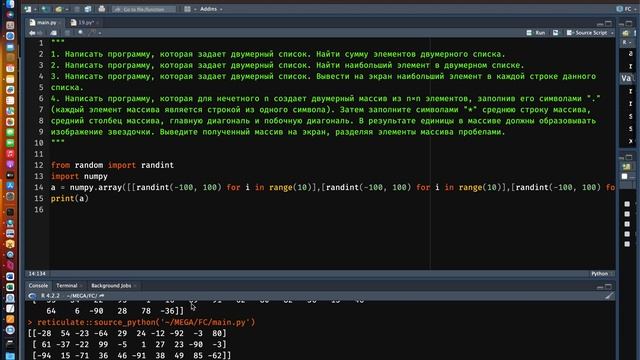Maximize the console pane
This screenshot has height=360, width=640.
(608, 287)
